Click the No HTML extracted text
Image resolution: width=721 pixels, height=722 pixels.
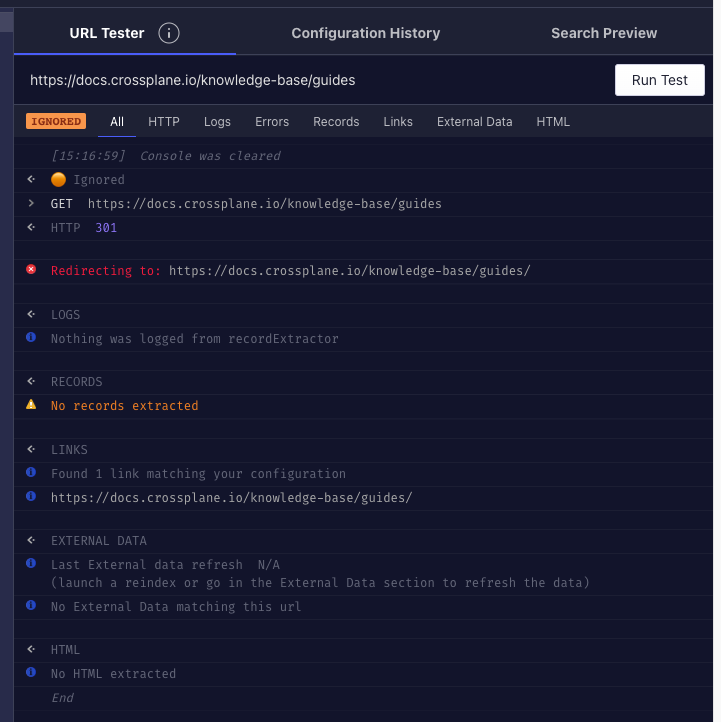tap(113, 674)
